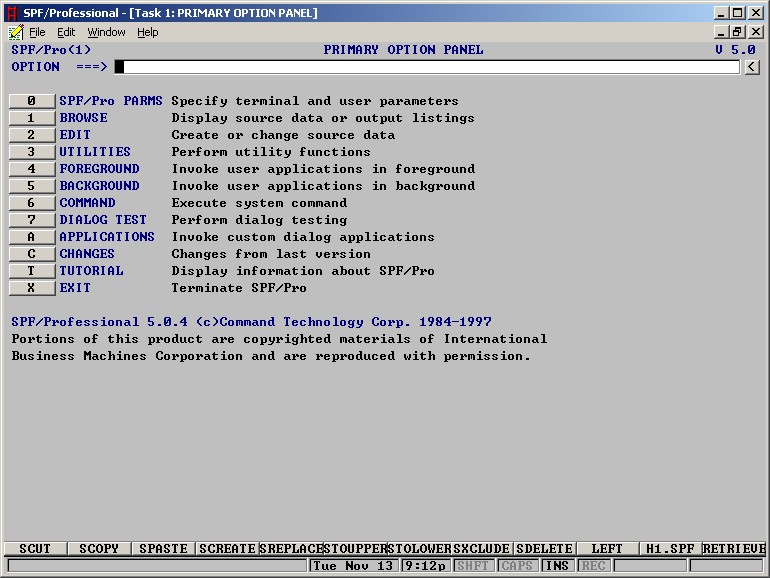
Task: Click the SCOPY function key button
Action: click(99, 549)
